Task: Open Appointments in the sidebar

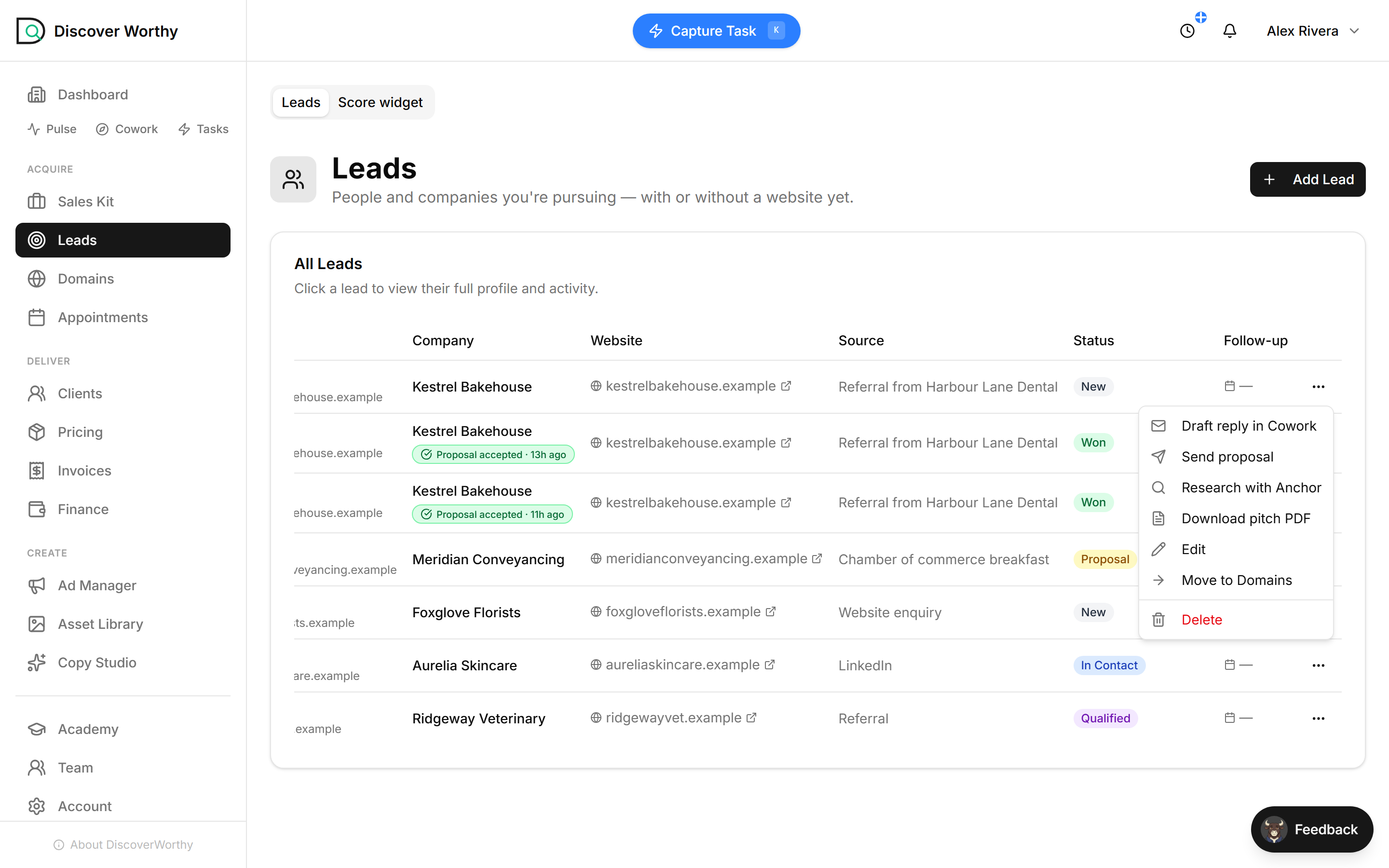Action: tap(123, 317)
